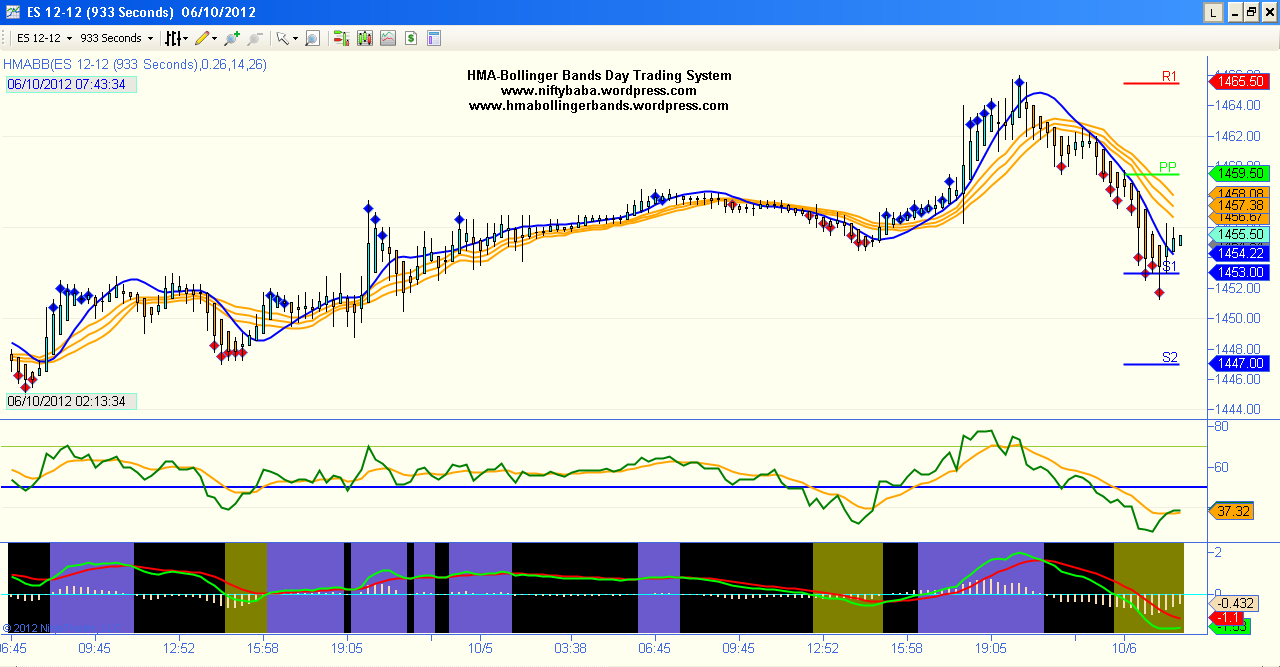This screenshot has width=1280, height=667.
Task: Click the 10/6 date label on time axis
Action: tap(1124, 648)
